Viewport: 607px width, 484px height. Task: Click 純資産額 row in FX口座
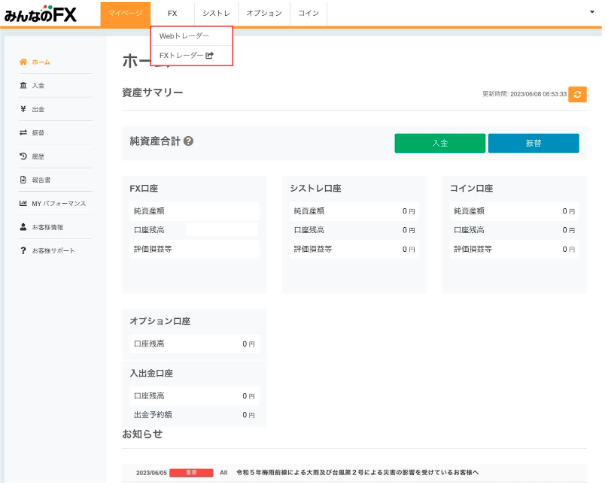coord(194,211)
